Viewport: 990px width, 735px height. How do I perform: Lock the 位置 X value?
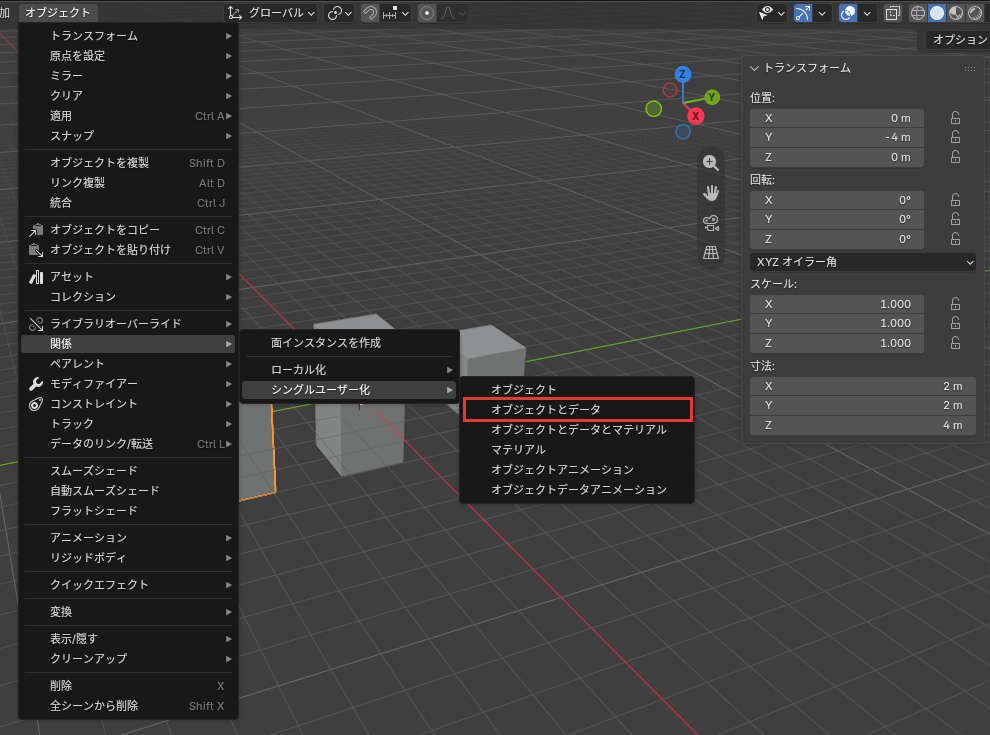[956, 118]
